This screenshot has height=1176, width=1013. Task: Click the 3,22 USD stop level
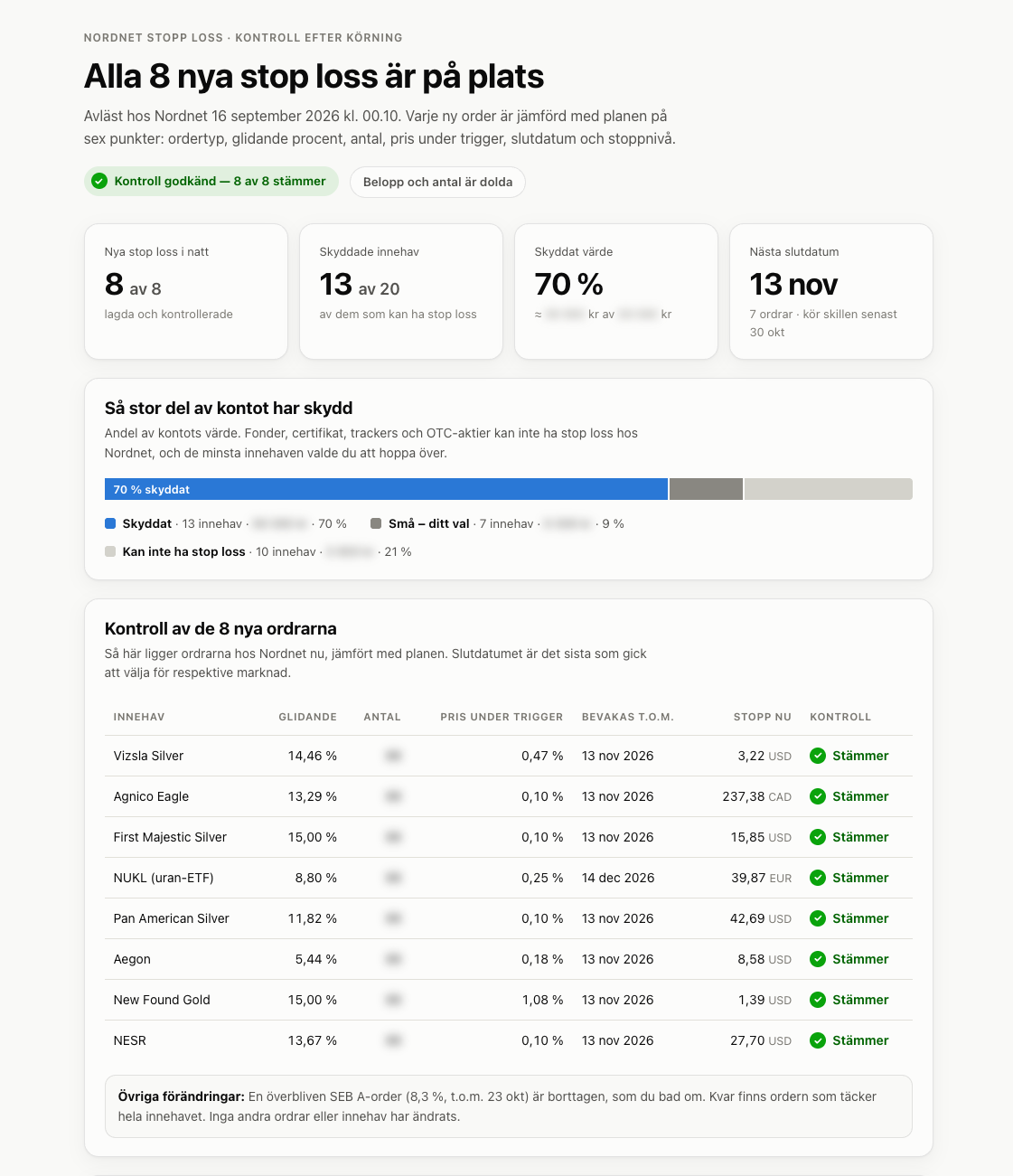(x=764, y=756)
